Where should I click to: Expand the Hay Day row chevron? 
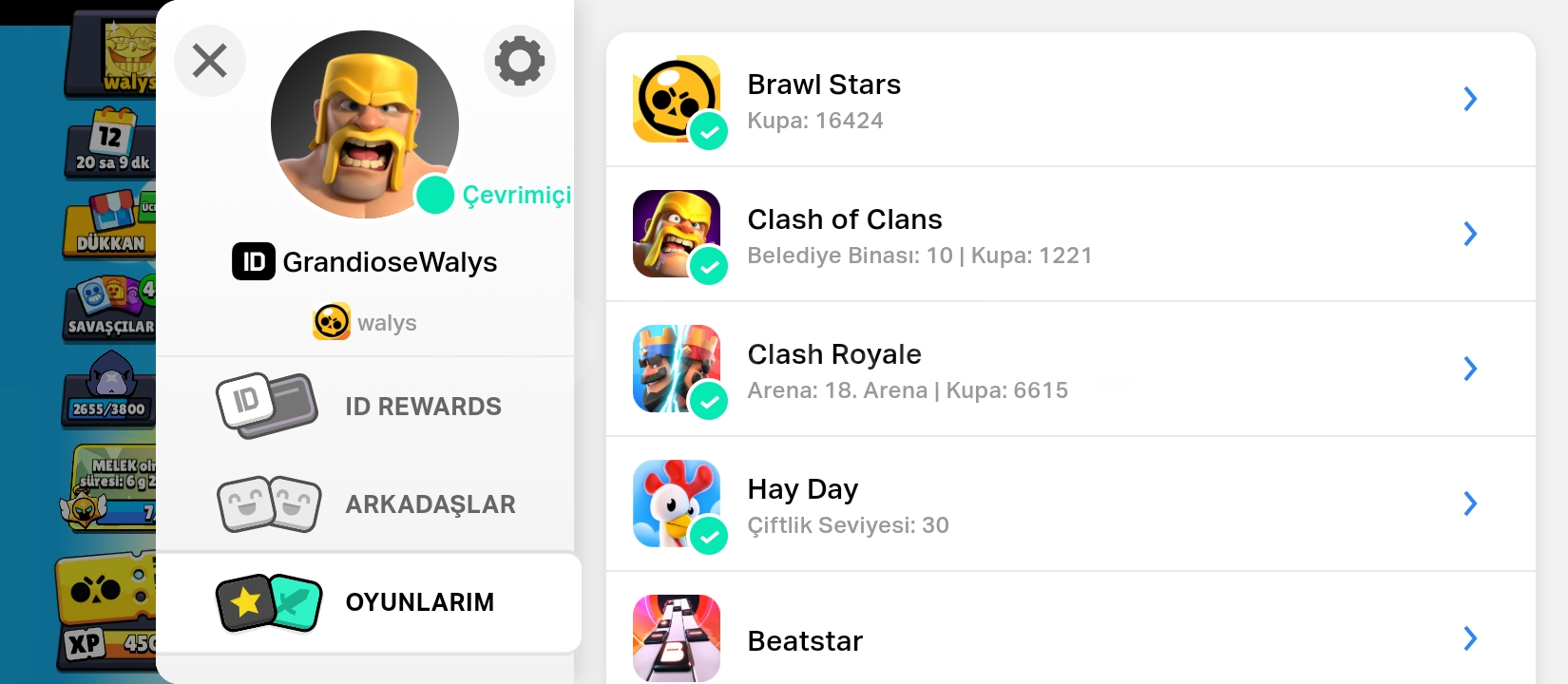click(x=1470, y=503)
